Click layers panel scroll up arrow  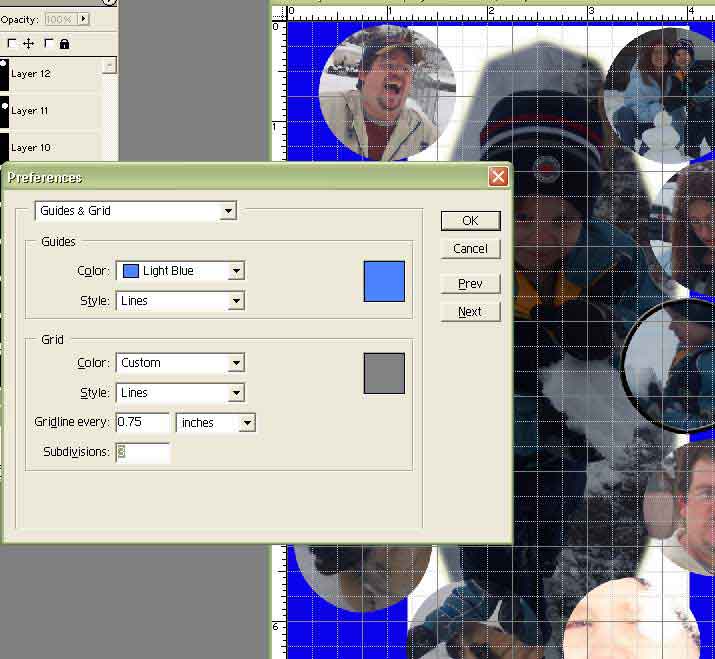[109, 66]
